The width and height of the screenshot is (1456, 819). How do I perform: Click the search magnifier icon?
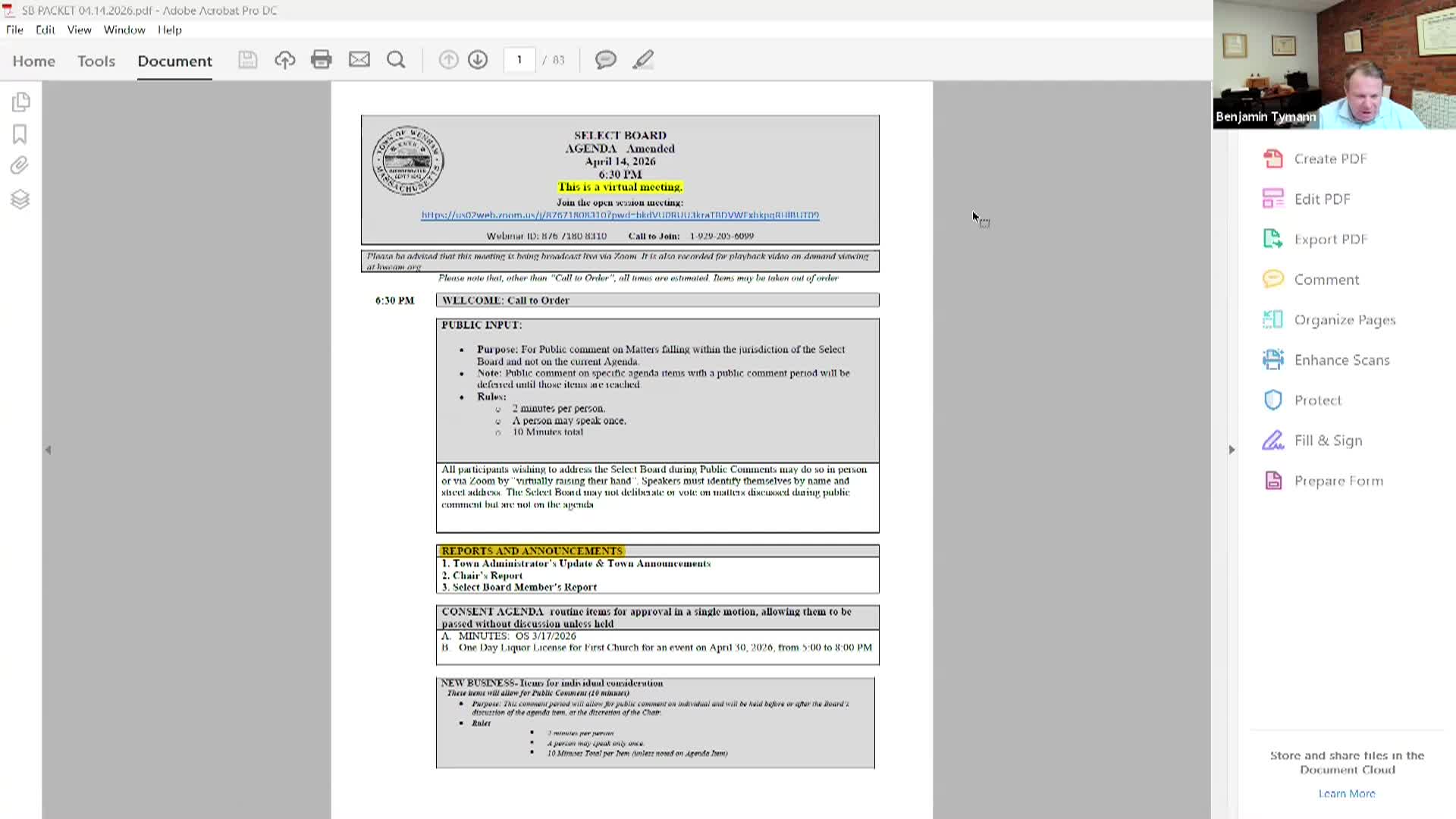point(396,60)
